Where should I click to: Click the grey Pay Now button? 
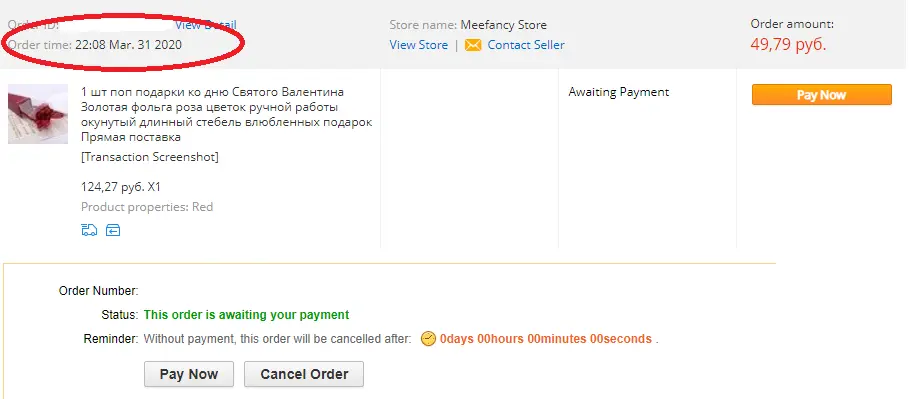pos(189,374)
